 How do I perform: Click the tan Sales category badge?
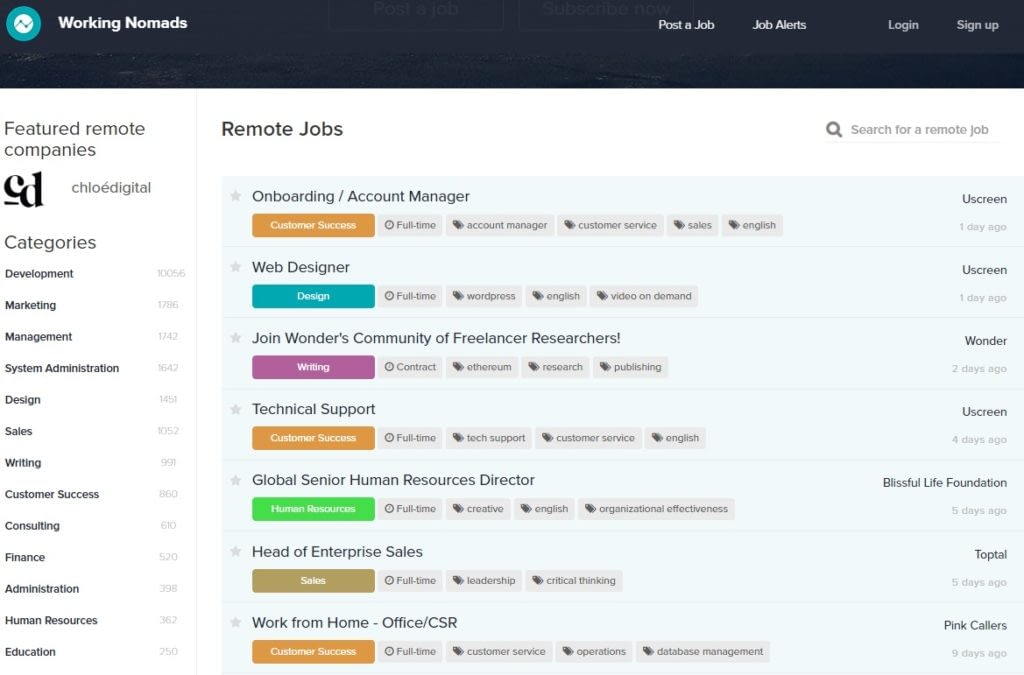click(313, 580)
